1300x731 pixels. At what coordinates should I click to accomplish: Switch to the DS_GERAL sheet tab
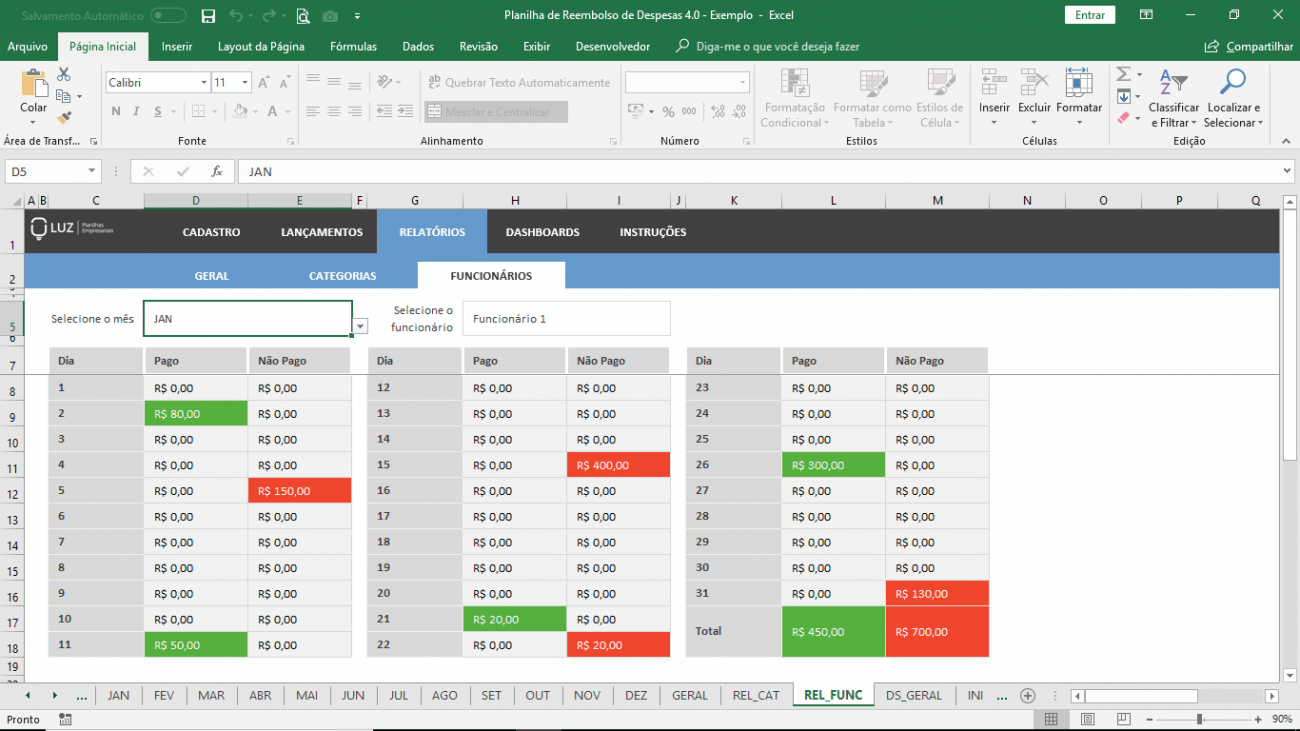914,695
